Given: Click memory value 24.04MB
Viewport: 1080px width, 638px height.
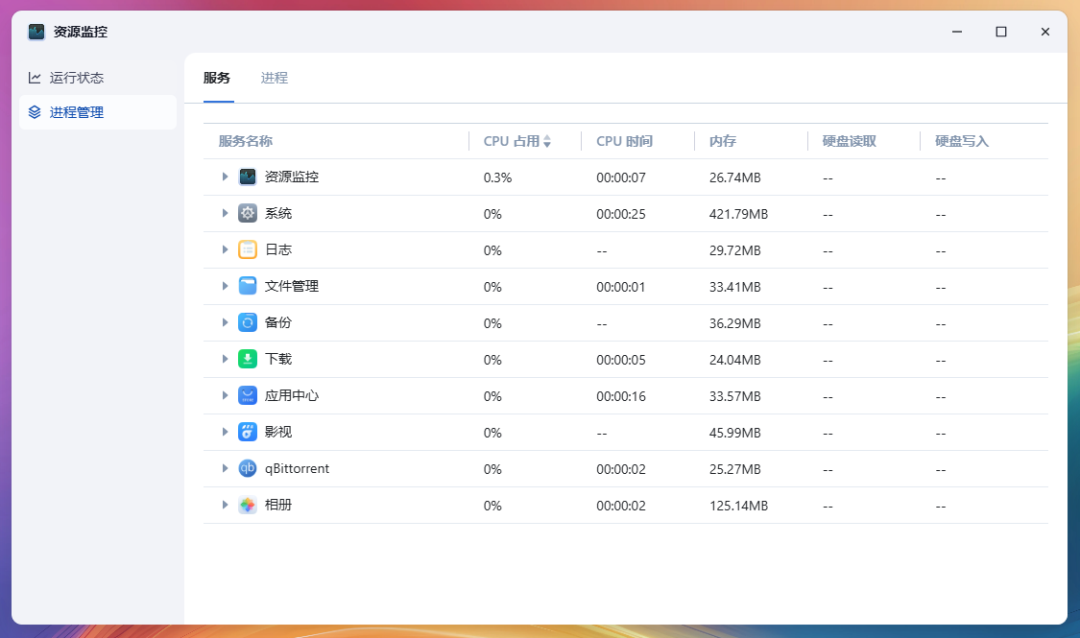Looking at the screenshot, I should click(735, 360).
